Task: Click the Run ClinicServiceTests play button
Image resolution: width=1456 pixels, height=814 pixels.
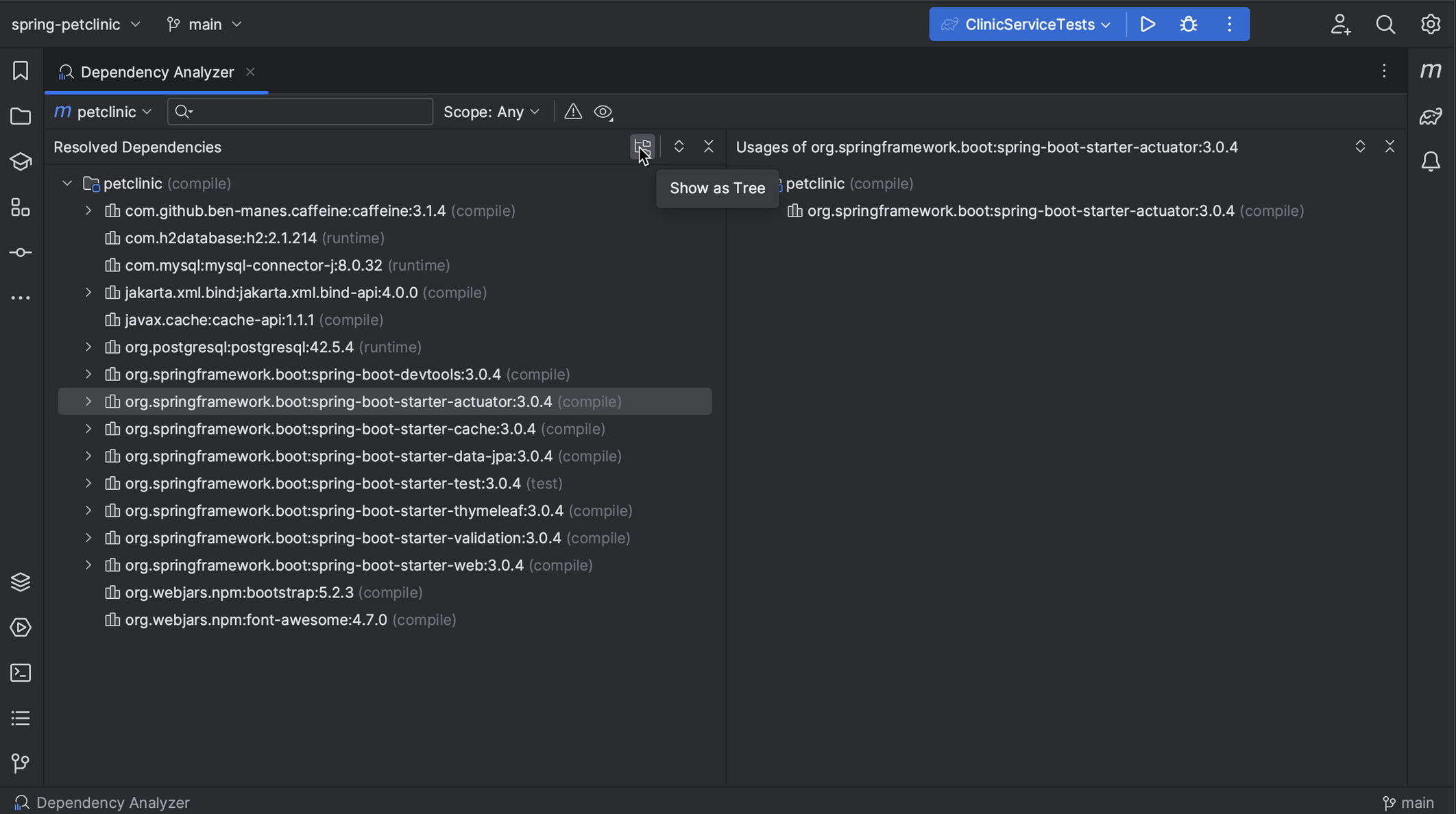Action: 1147,23
